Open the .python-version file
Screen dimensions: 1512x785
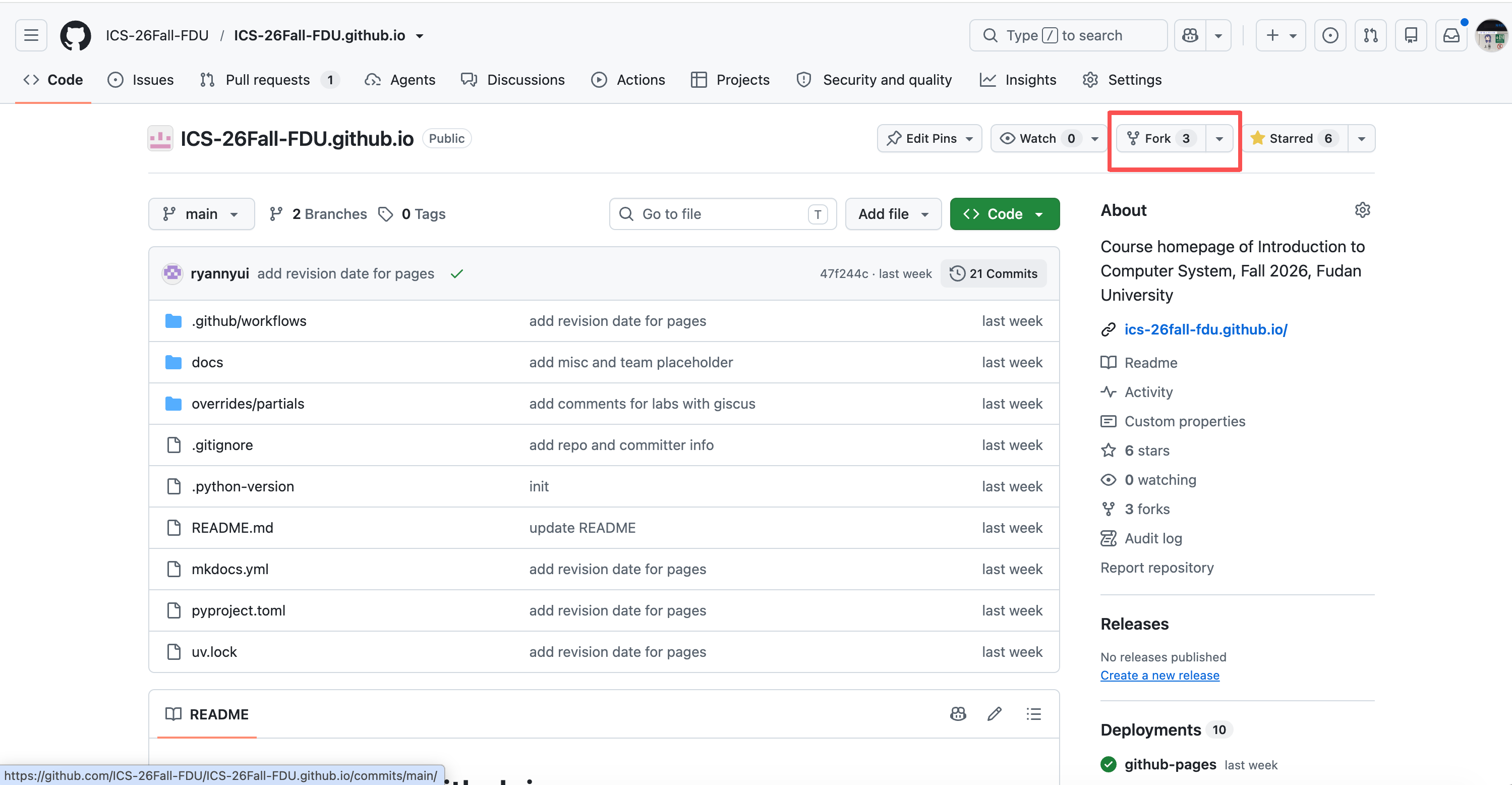coord(243,487)
